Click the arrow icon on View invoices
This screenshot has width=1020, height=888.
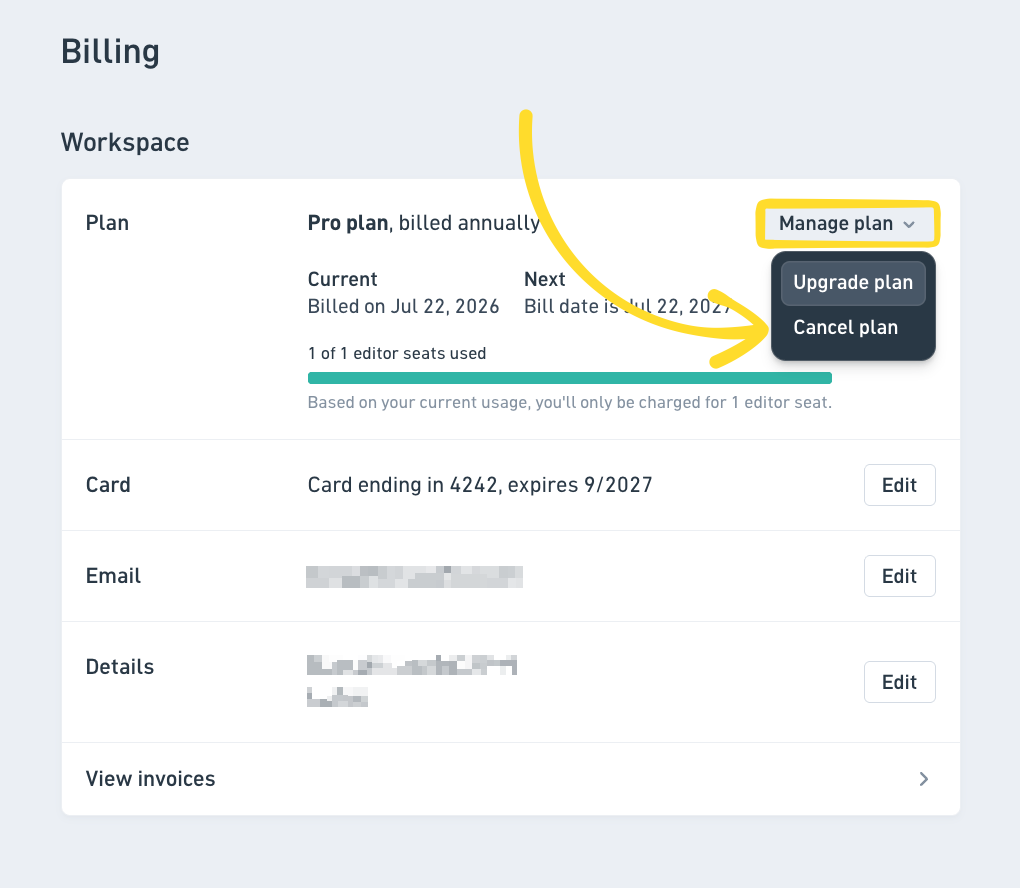coord(924,779)
